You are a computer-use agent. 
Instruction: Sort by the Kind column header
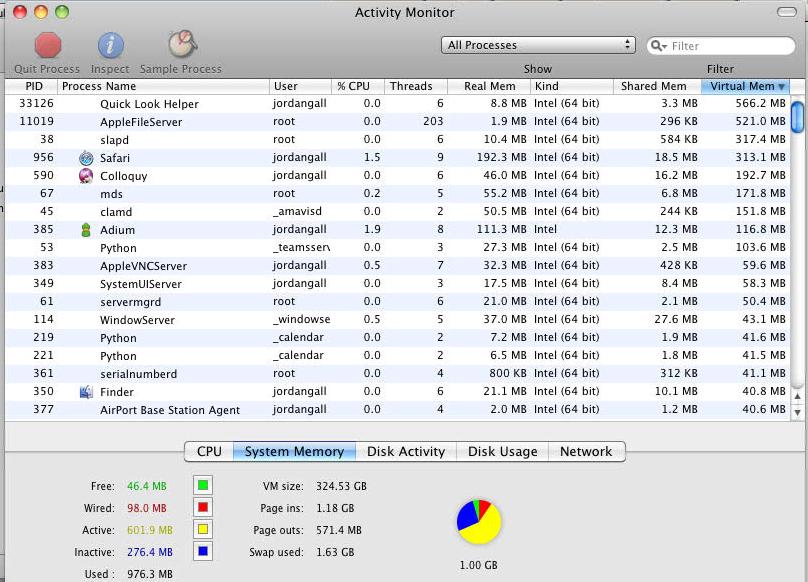tap(571, 86)
